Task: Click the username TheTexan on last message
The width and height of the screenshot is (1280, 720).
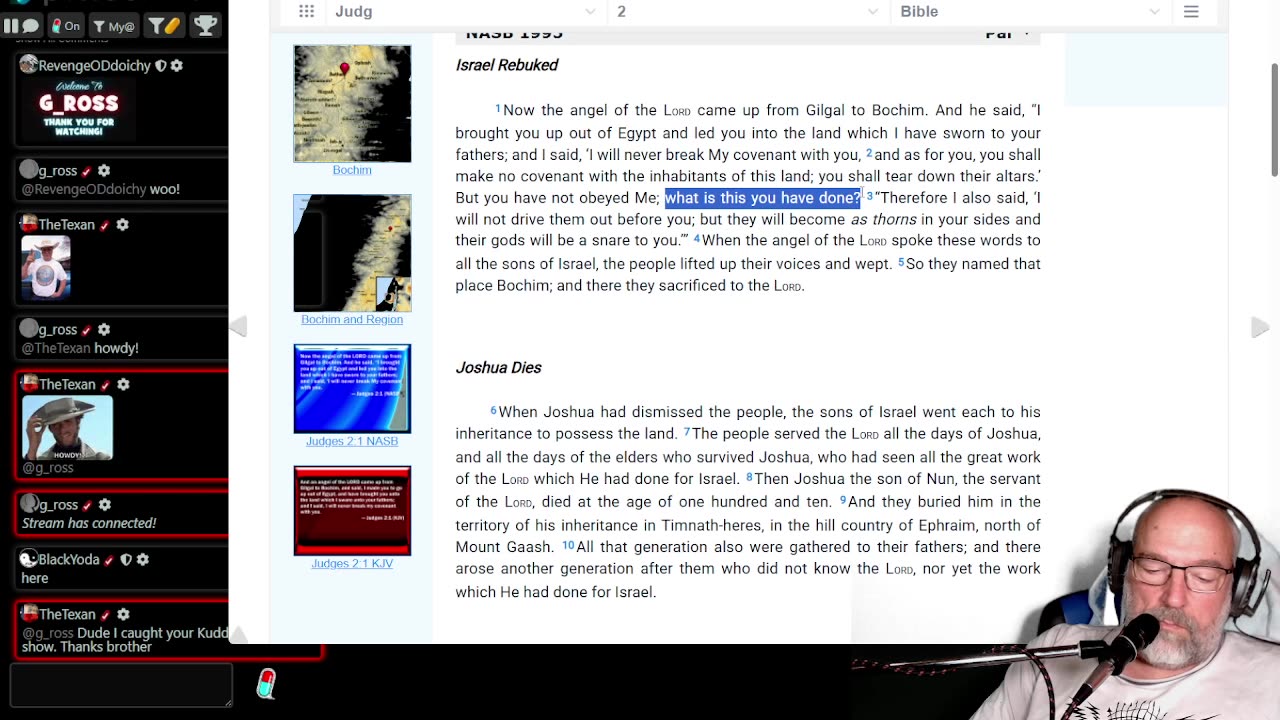Action: [67, 615]
